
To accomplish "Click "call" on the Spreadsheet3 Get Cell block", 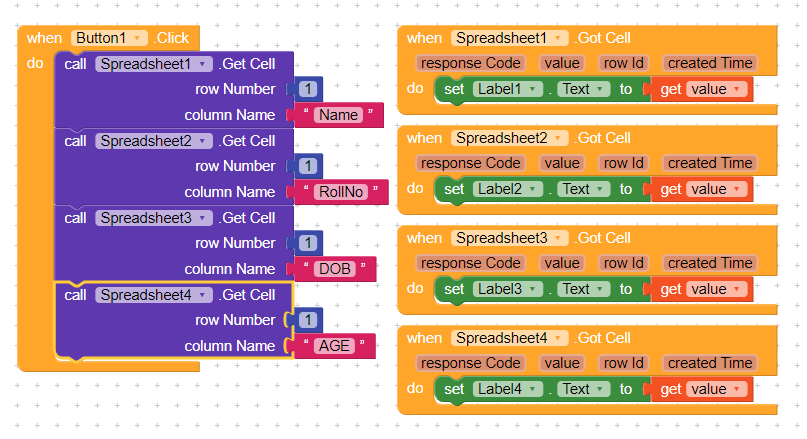I will (75, 218).
